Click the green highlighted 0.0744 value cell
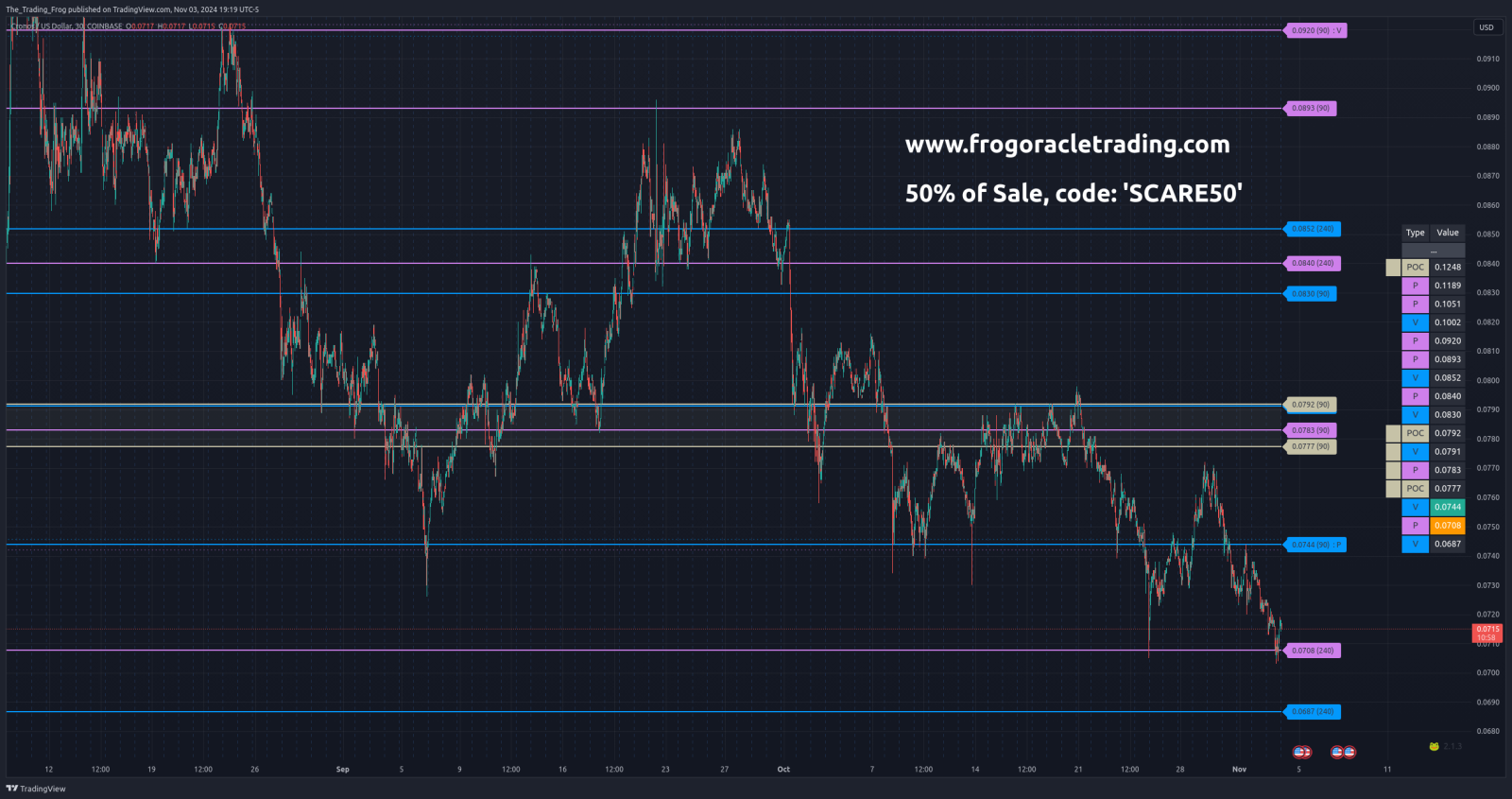 (1448, 507)
